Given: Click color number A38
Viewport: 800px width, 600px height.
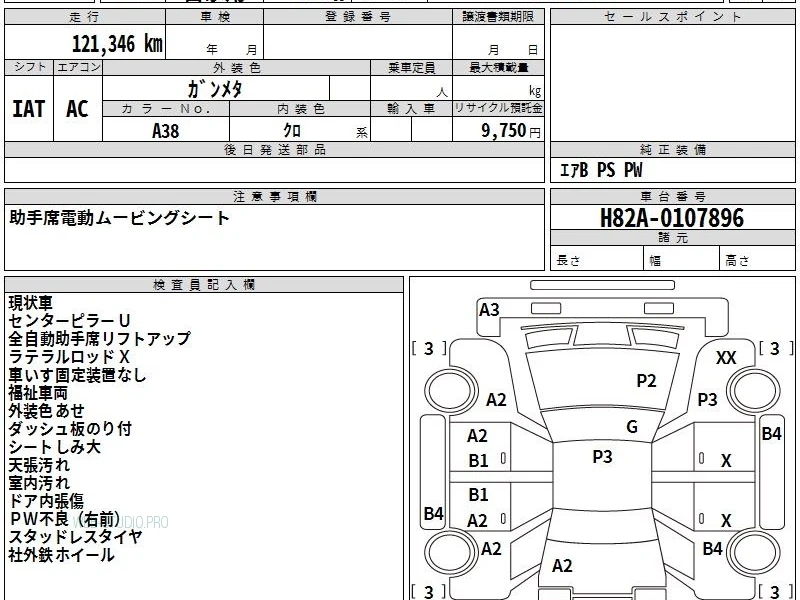Looking at the screenshot, I should pos(166,131).
